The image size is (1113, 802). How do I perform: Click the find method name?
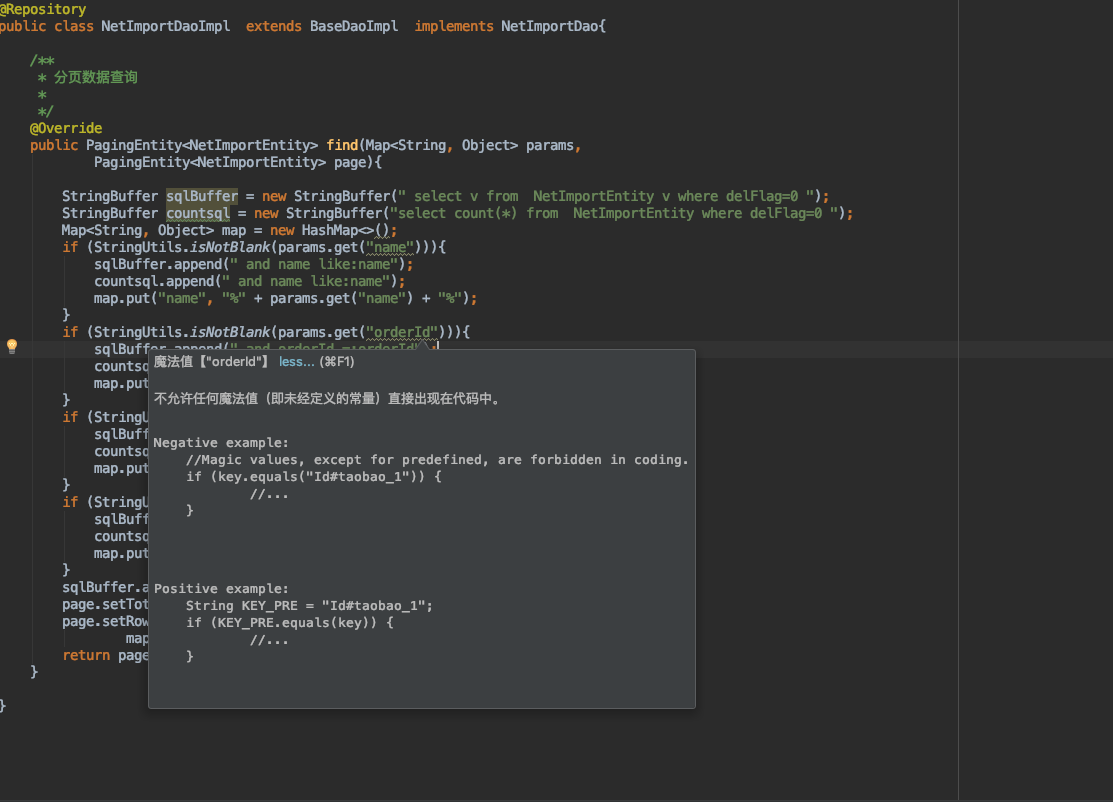point(342,145)
